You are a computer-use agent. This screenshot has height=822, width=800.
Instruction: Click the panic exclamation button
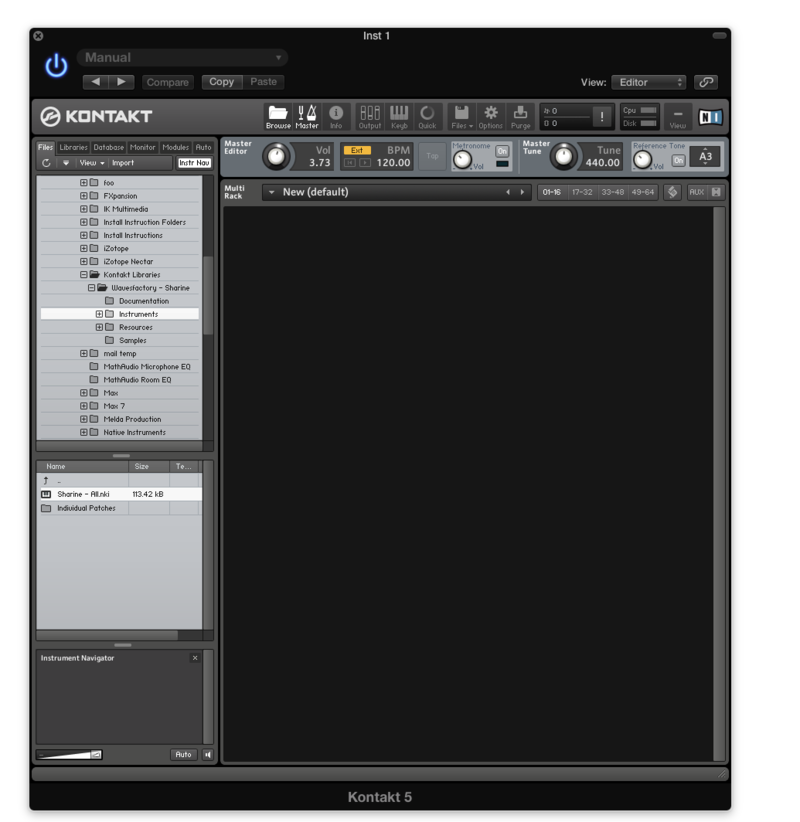(602, 117)
